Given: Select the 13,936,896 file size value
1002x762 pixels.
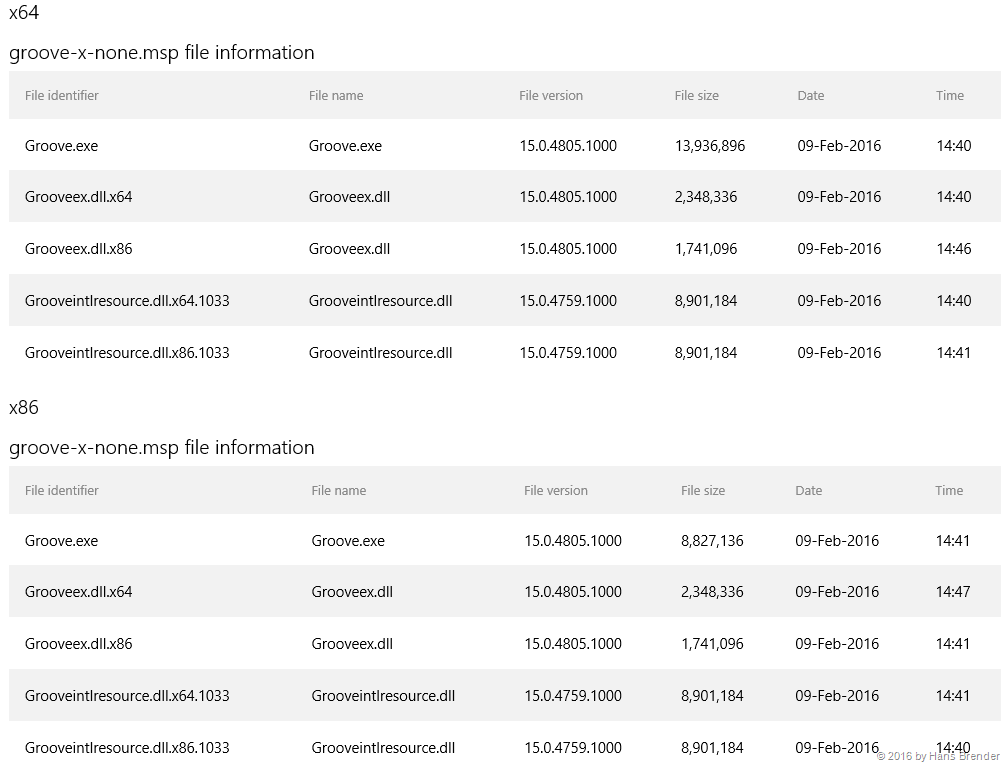Looking at the screenshot, I should 709,146.
